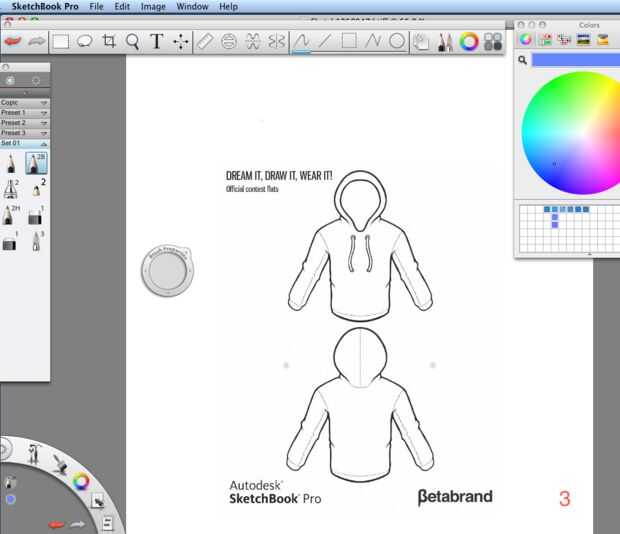Screen dimensions: 620x534
Task: Open the Edit menu
Action: [122, 6]
